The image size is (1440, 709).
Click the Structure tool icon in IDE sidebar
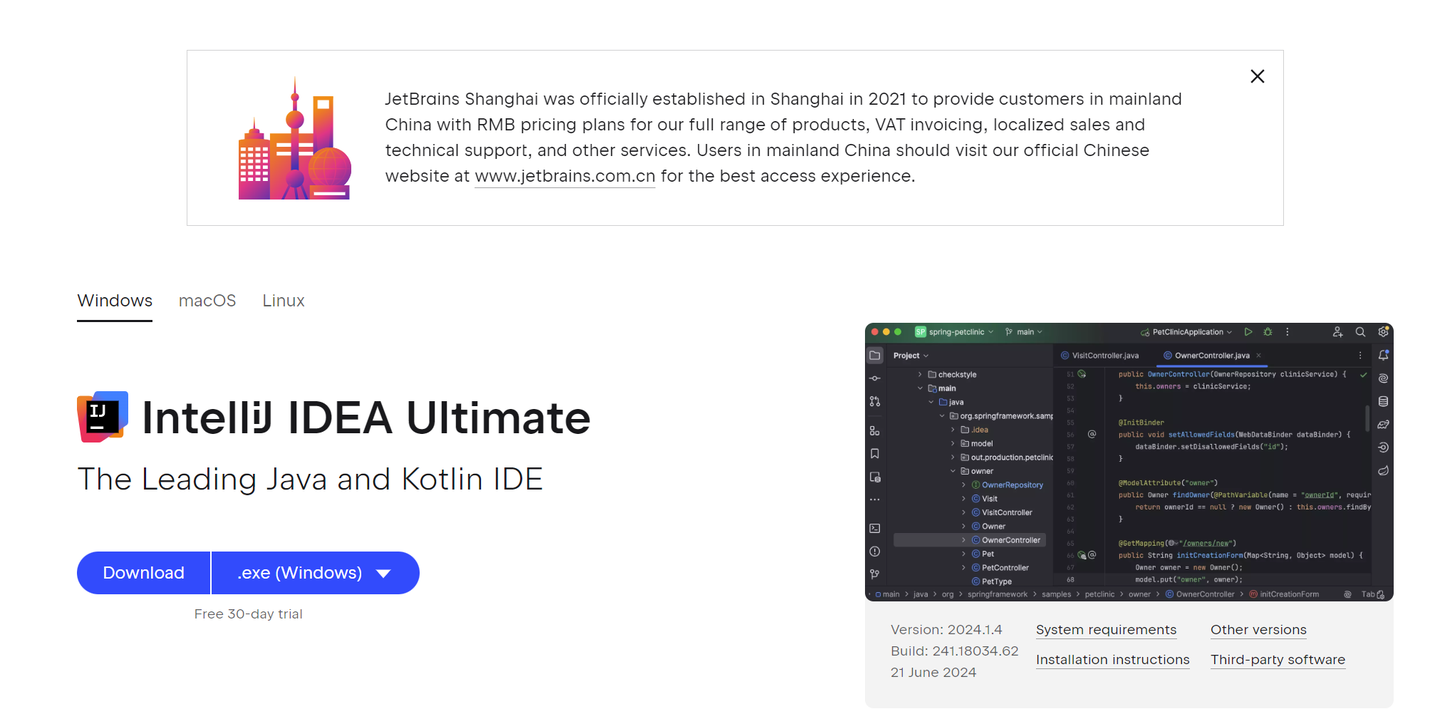tap(874, 431)
